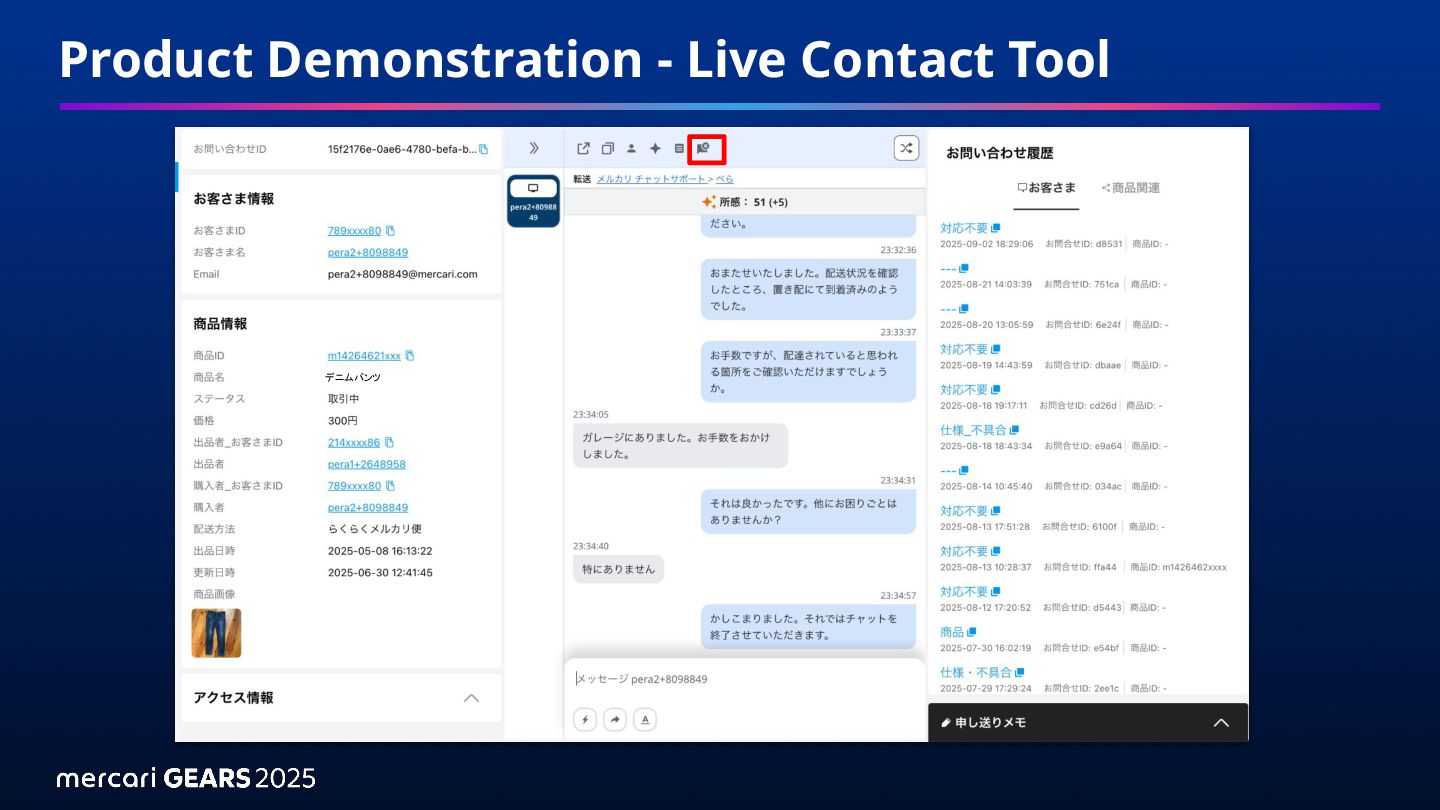
Task: Click the product name デニムパンツ
Action: [x=353, y=377]
